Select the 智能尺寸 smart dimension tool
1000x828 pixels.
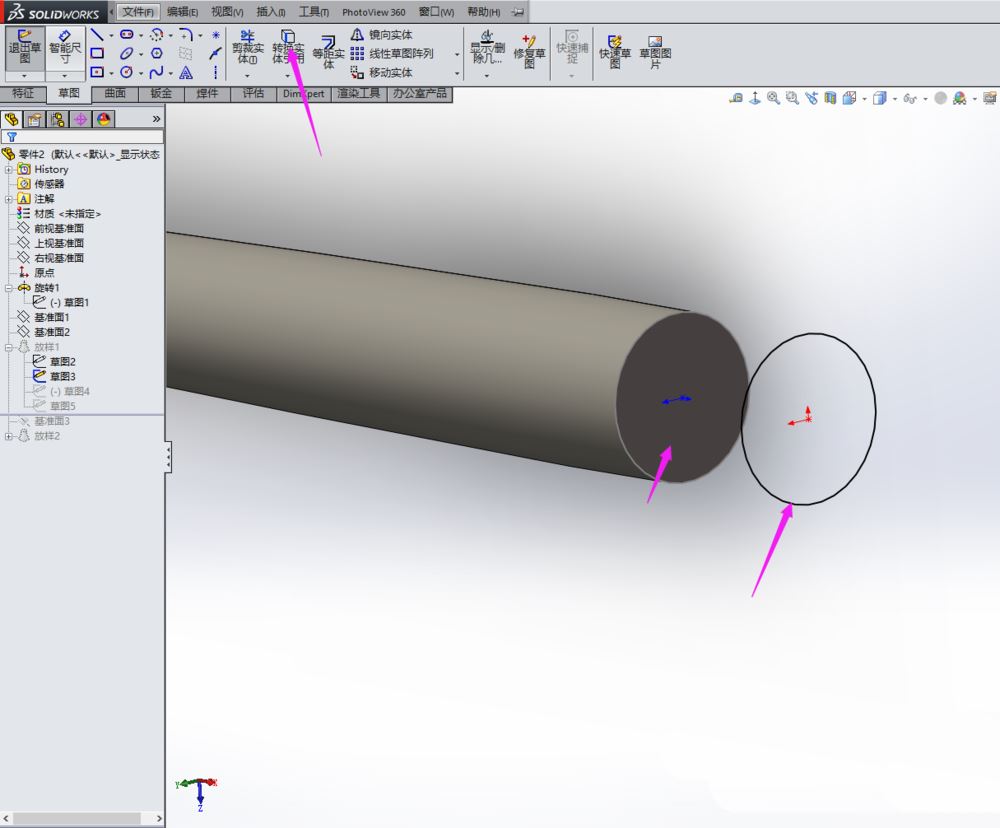coord(65,47)
